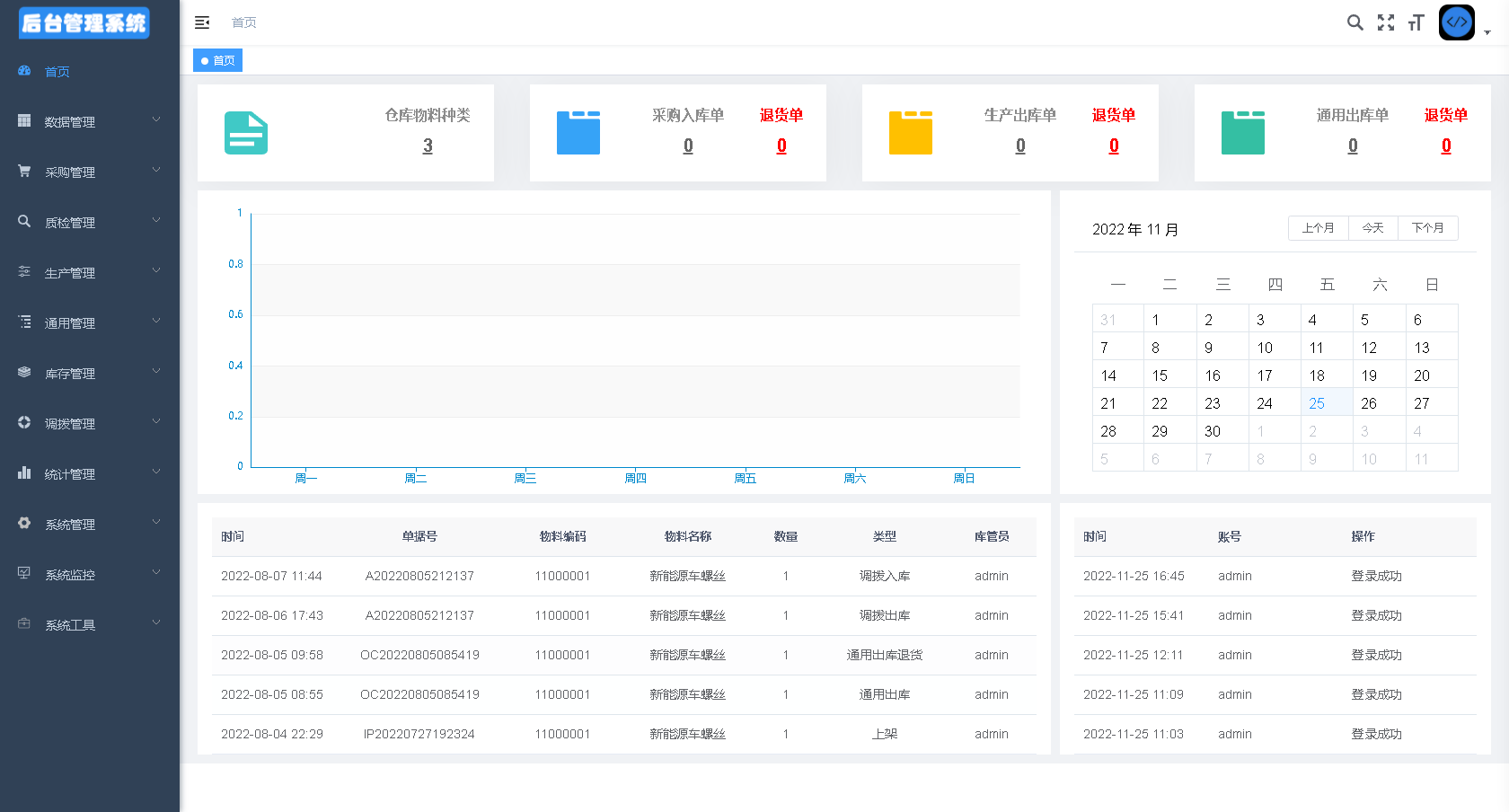Click the 通用出库退货 type cell
Viewport: 1509px width, 812px height.
885,655
